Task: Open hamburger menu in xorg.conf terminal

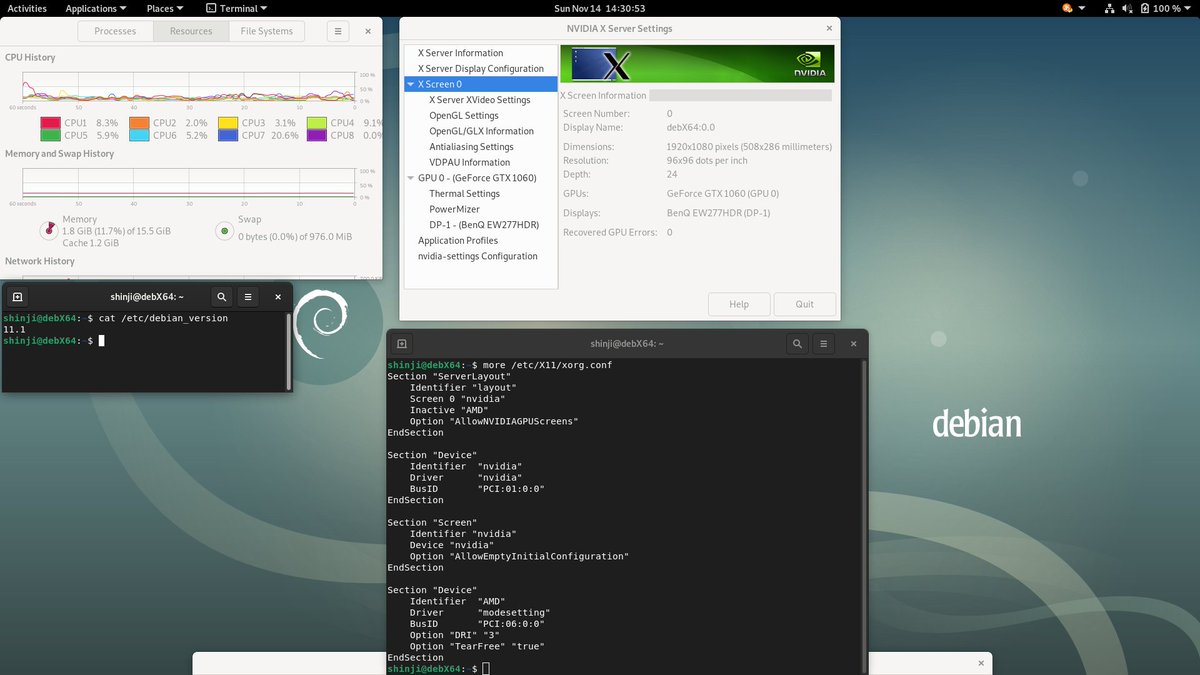Action: pos(825,343)
